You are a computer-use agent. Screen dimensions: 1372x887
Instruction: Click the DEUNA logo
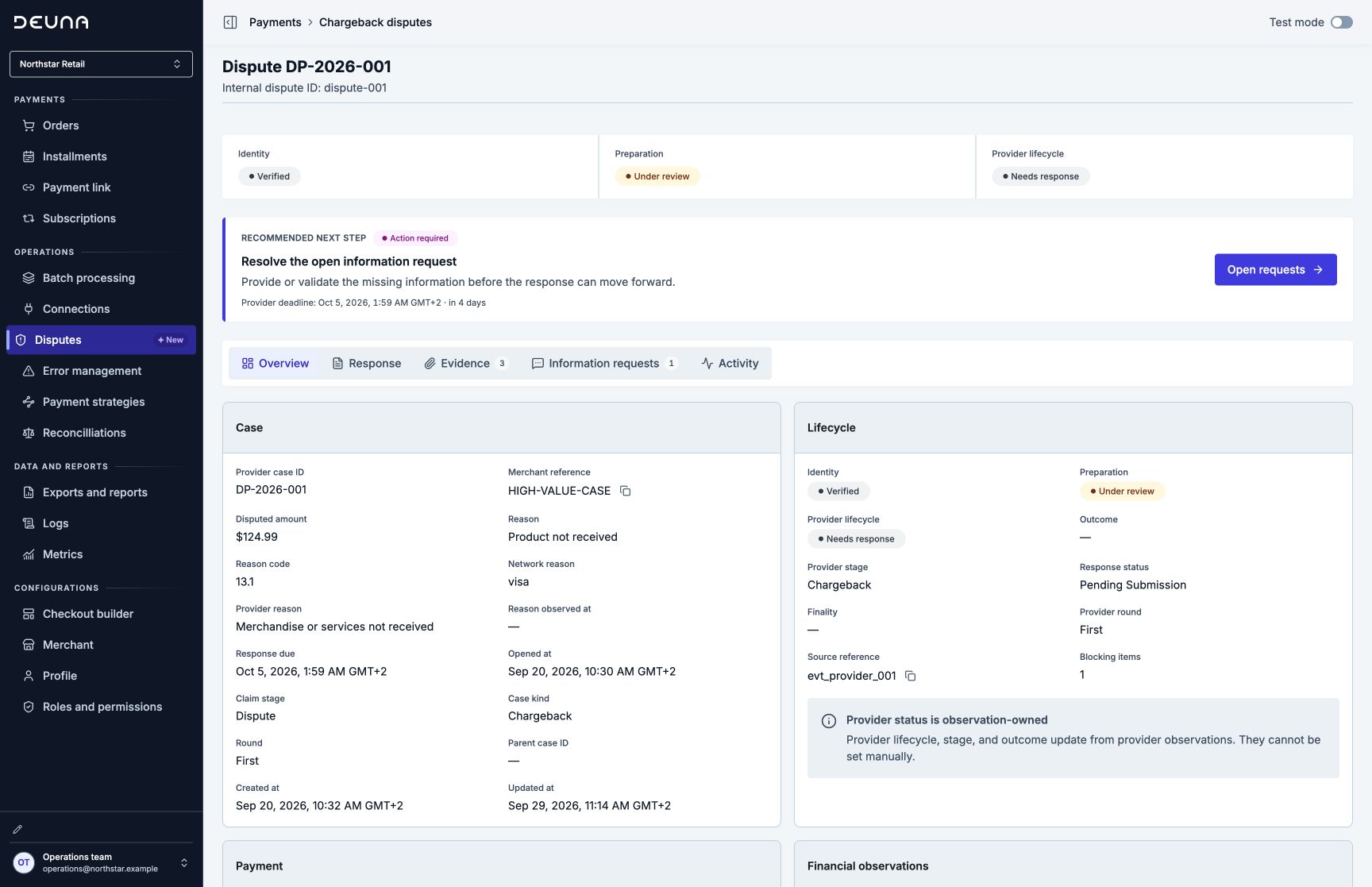[51, 22]
